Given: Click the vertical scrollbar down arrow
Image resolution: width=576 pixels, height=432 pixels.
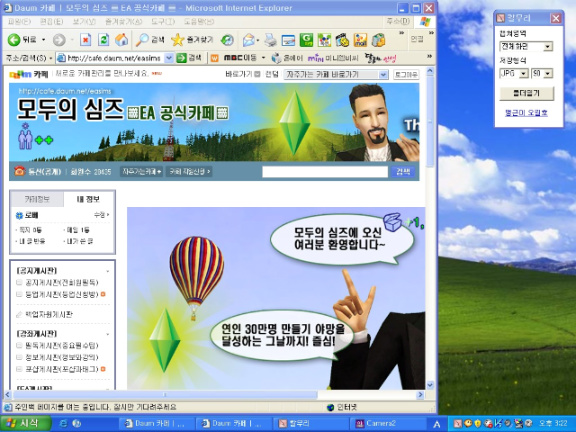Looking at the screenshot, I should click(430, 385).
